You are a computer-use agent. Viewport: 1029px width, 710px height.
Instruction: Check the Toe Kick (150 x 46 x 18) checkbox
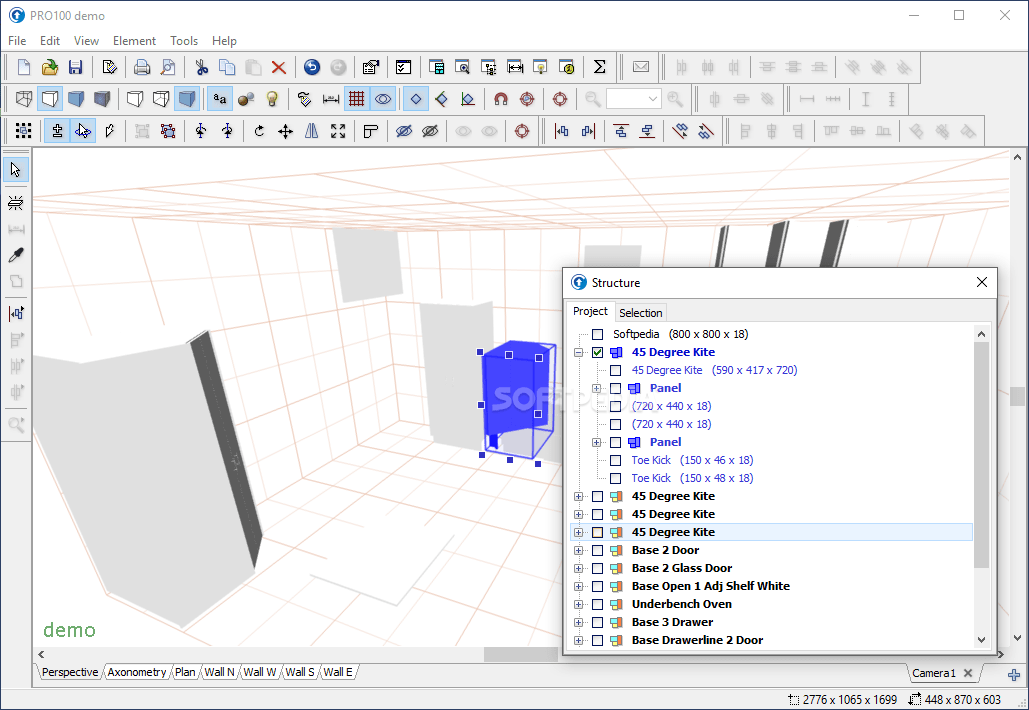615,460
